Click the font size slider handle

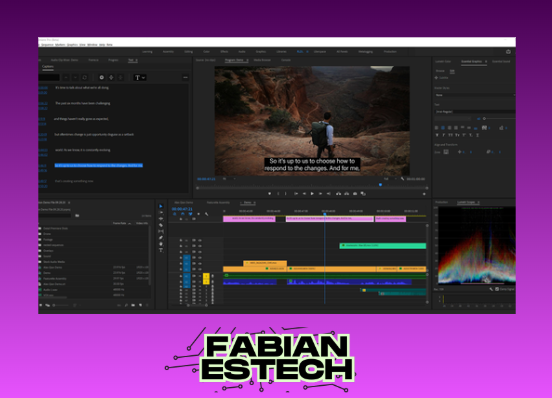[484, 119]
